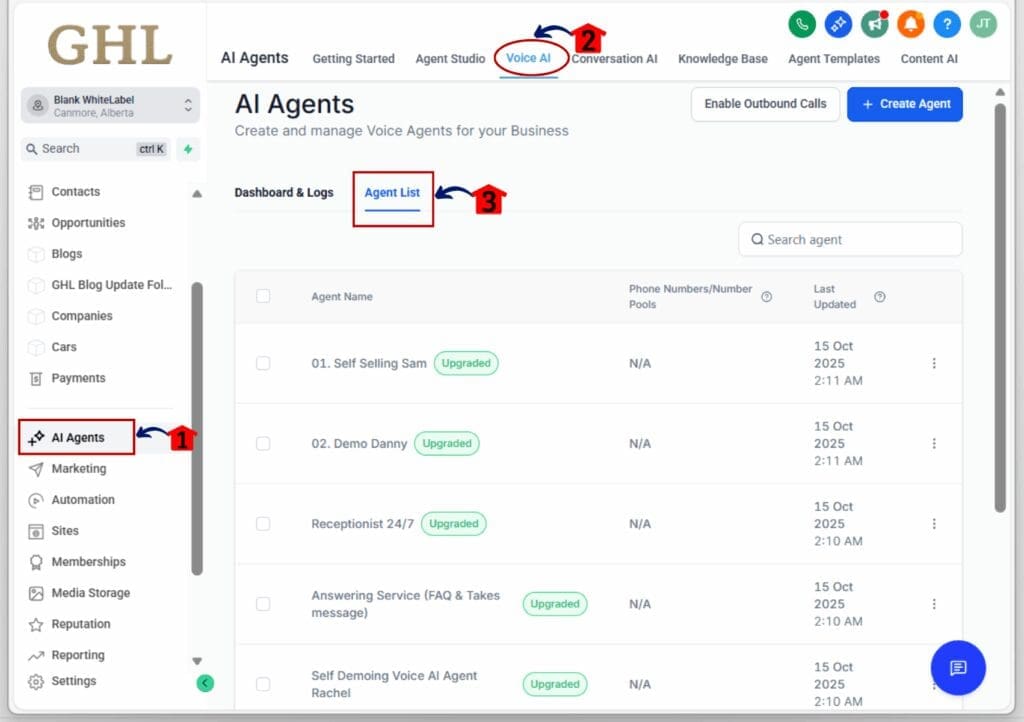Select the AI Agents sparkle icon in sidebar

point(36,437)
